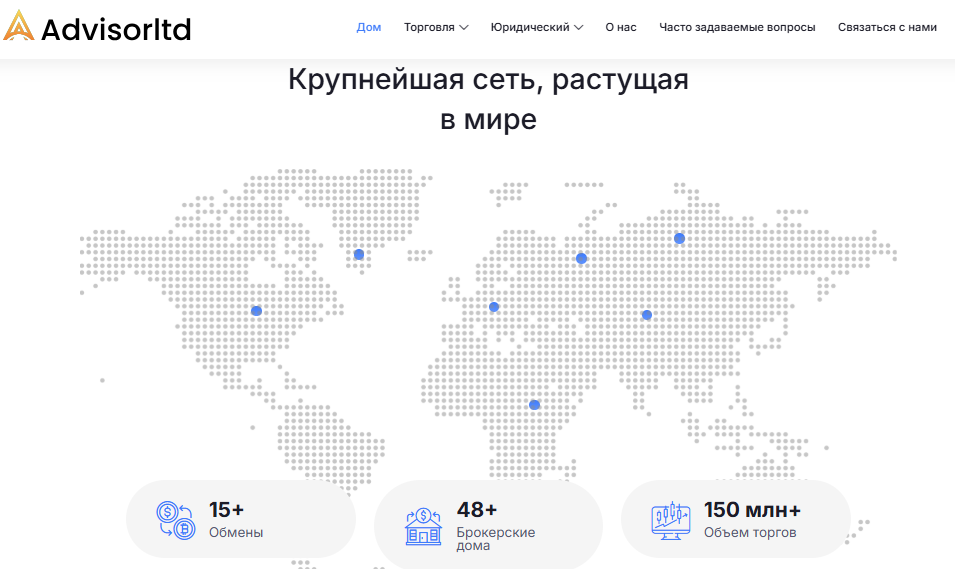Image resolution: width=955 pixels, height=569 pixels.
Task: Select the blue map marker in northeastern Canada
Action: (x=359, y=254)
